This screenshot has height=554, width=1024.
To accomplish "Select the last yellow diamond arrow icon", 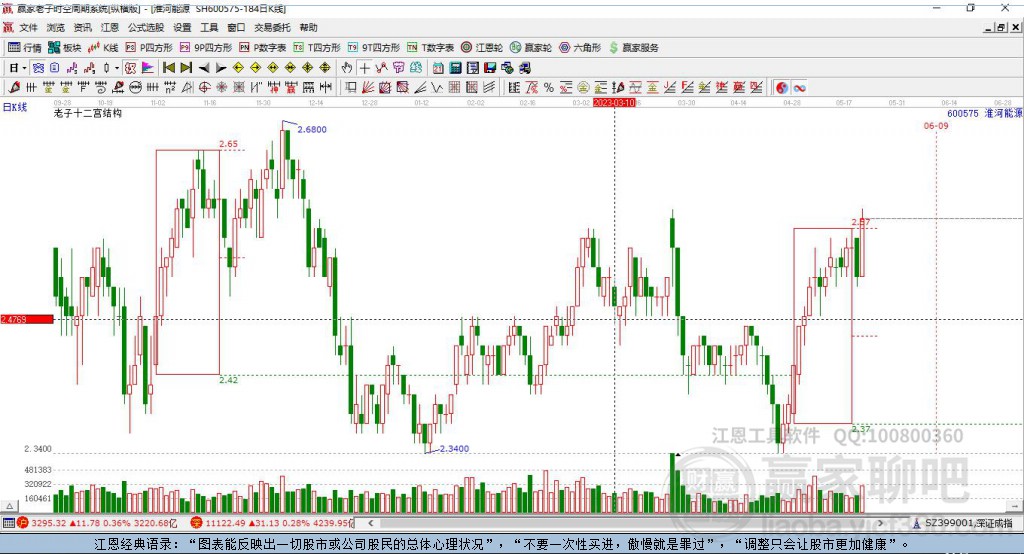I will click(x=325, y=68).
